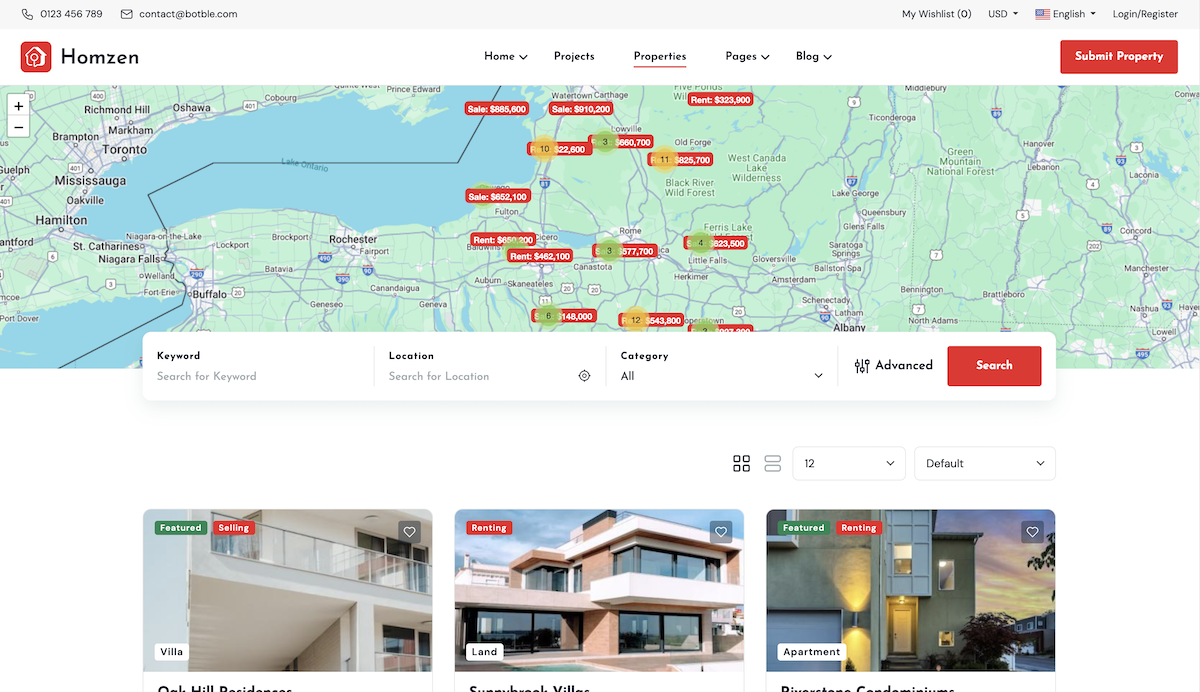Expand the Blog navigation menu
Screen dimensions: 1200x692
click(x=813, y=57)
